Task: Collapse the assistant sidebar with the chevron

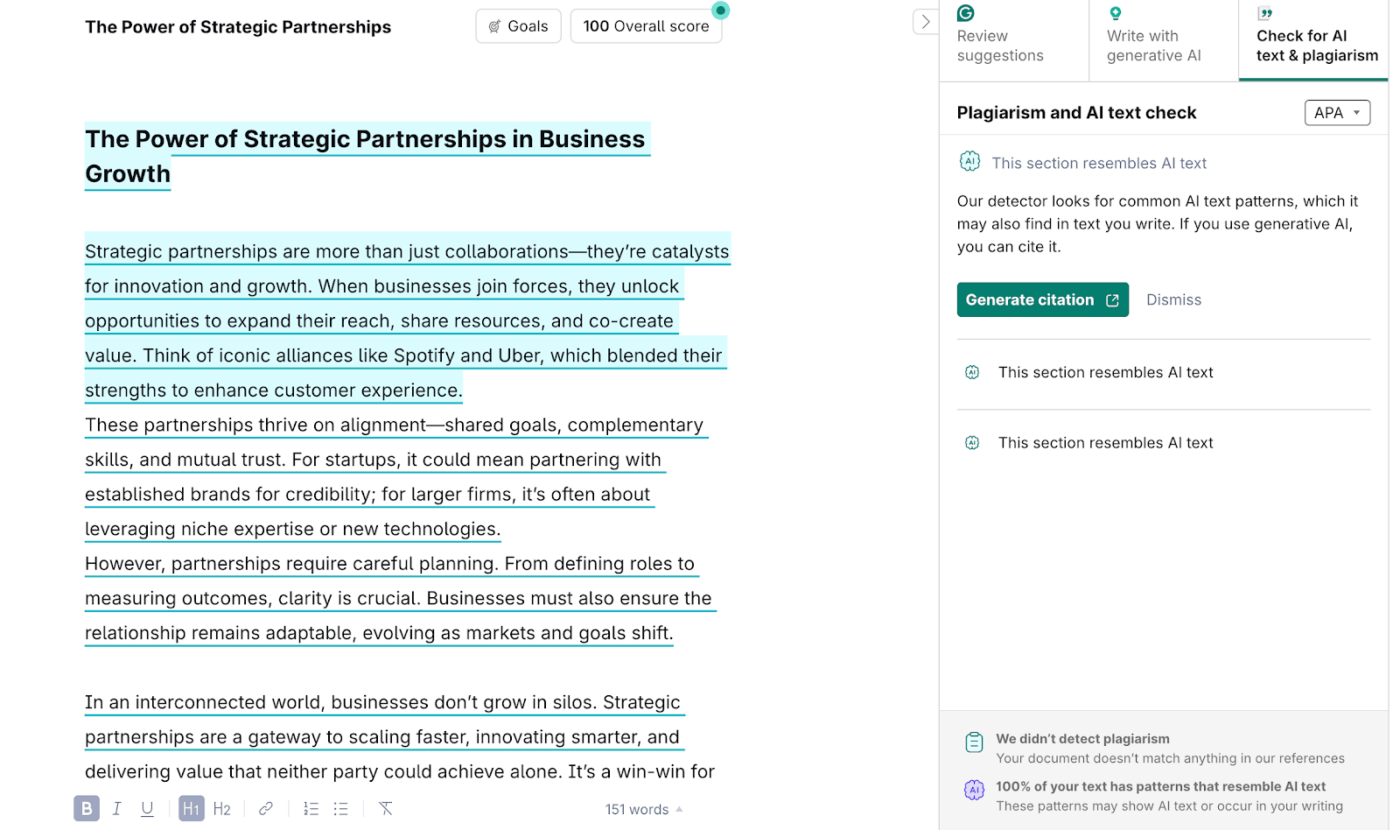Action: 925,21
